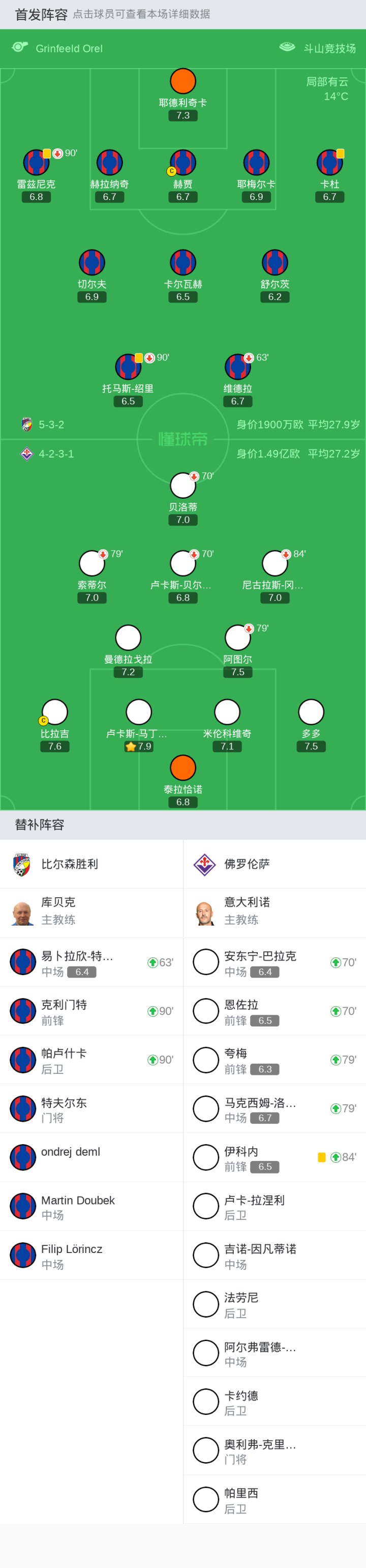The image size is (366, 1568).
Task: Open substitute Martin Doubek's entry
Action: tap(91, 1207)
